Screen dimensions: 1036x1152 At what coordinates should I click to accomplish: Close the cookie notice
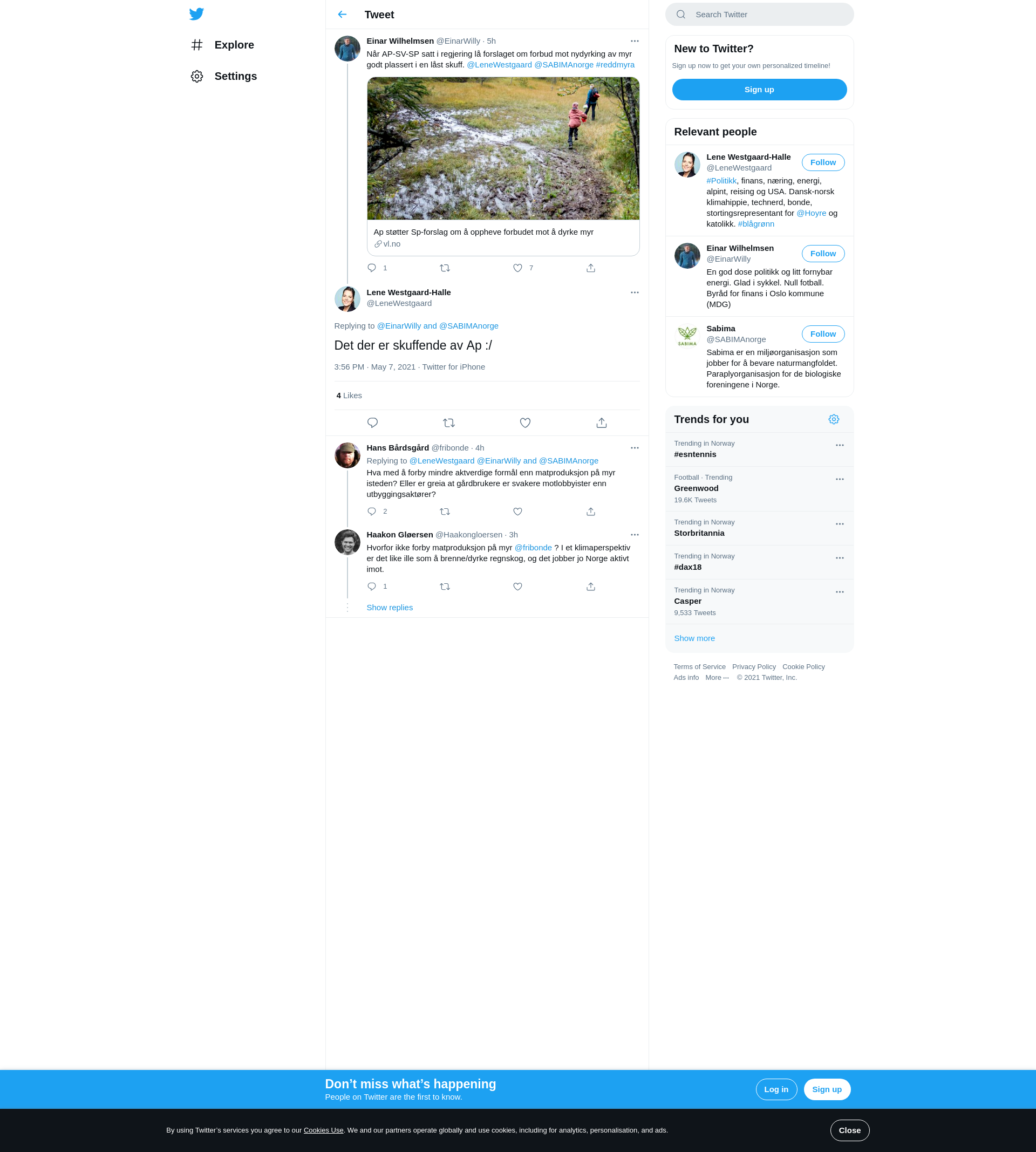849,1130
